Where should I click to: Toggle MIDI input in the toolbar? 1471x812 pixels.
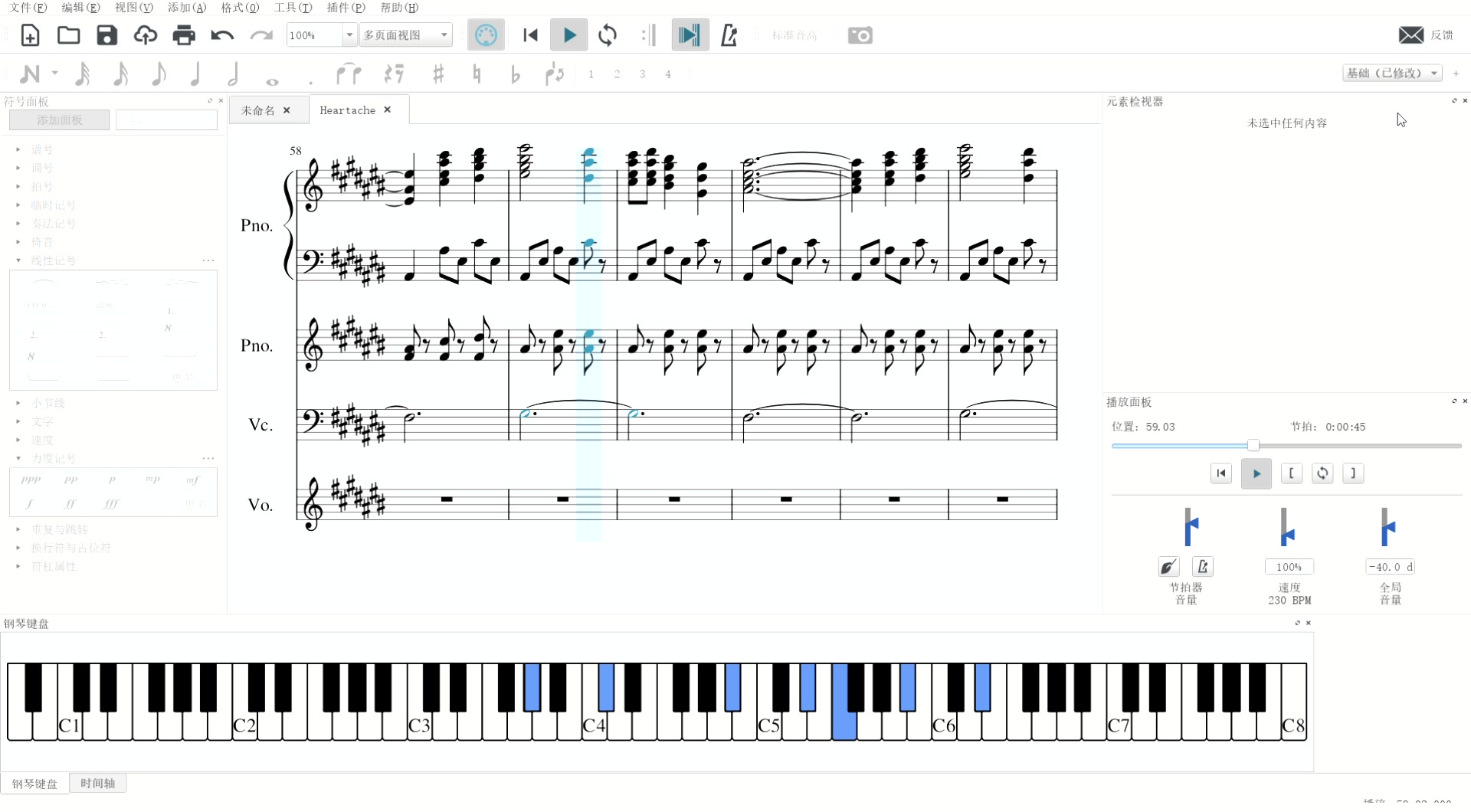point(486,35)
